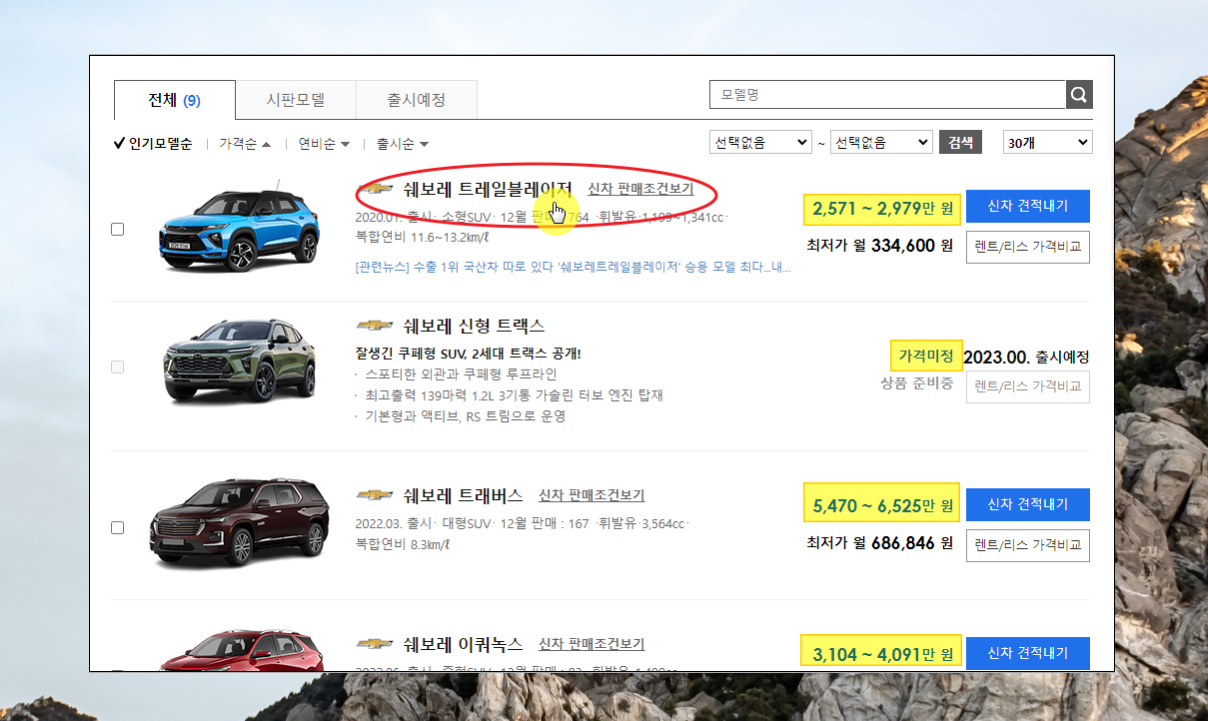Select the 전체 (9) tab

175,100
